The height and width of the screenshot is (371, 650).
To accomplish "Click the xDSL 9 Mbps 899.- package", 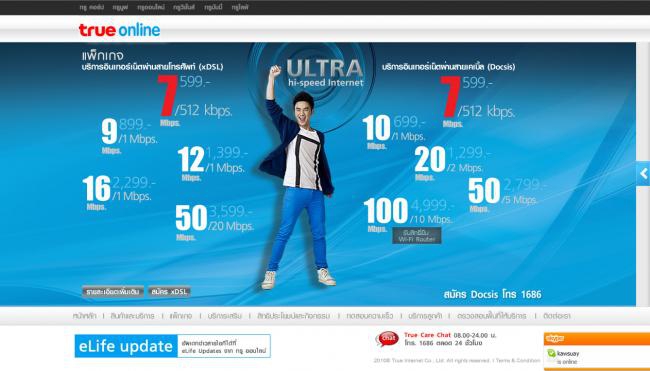I will (130, 136).
